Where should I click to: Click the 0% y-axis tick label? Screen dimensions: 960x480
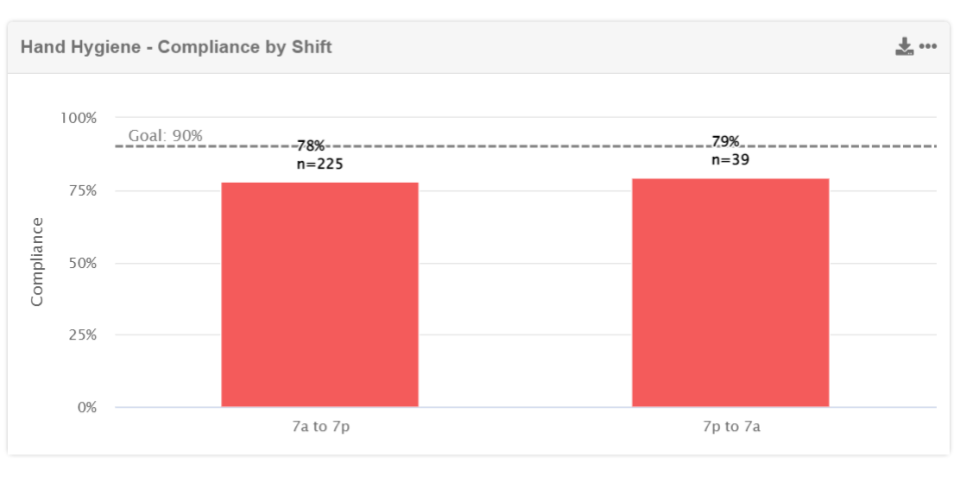pos(85,407)
